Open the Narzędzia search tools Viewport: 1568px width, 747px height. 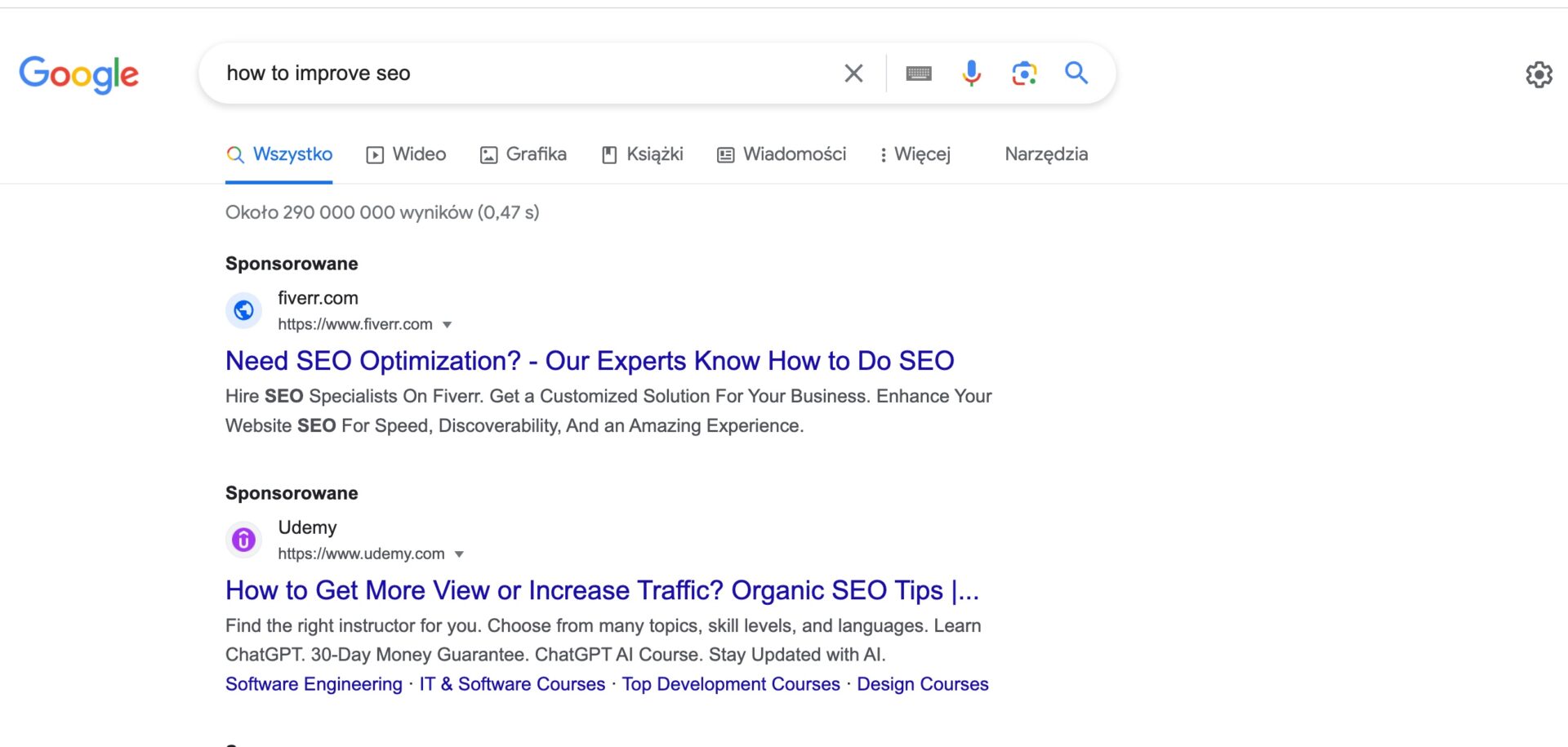1046,153
